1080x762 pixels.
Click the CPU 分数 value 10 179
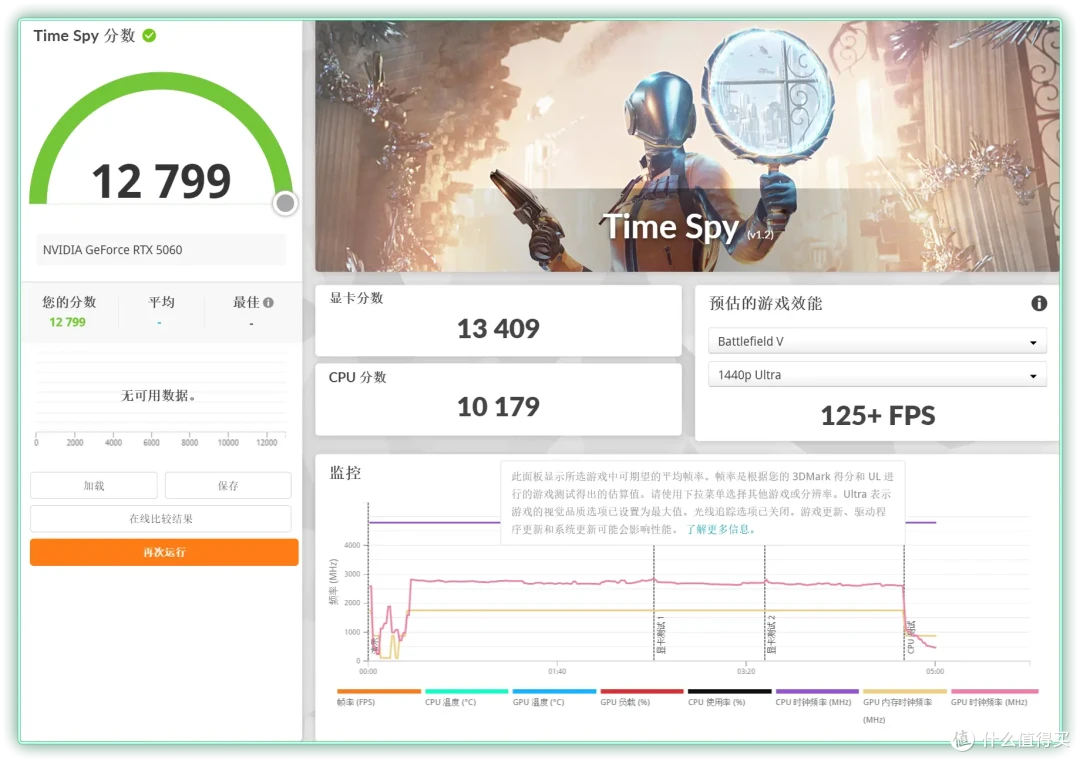498,406
